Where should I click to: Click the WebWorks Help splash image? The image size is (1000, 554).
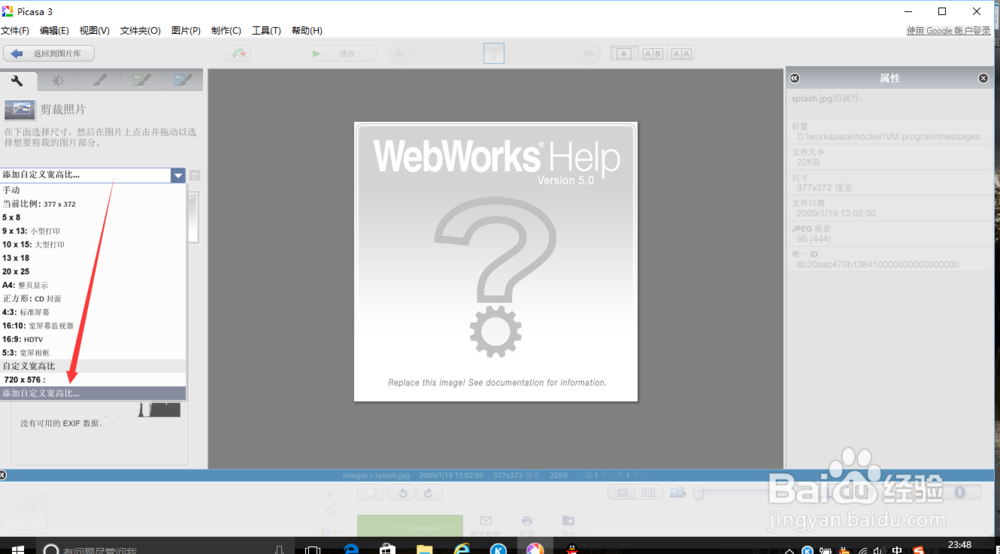click(496, 262)
